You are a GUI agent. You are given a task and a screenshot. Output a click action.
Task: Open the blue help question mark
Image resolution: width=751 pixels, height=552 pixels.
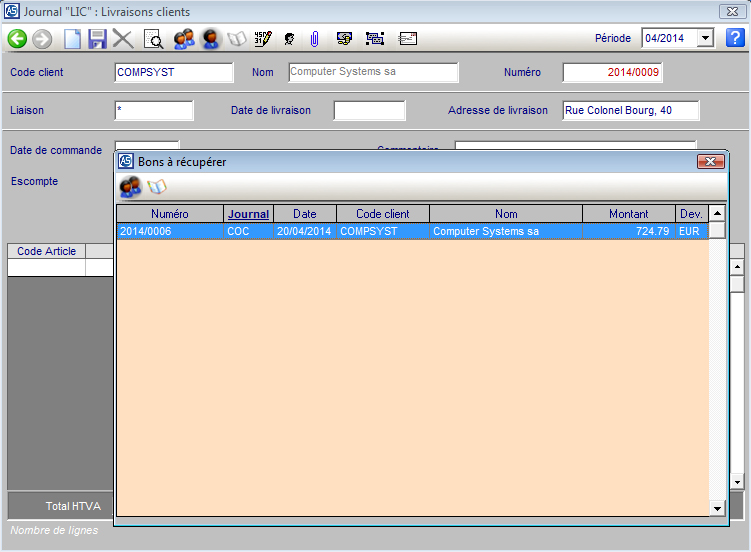(x=735, y=38)
